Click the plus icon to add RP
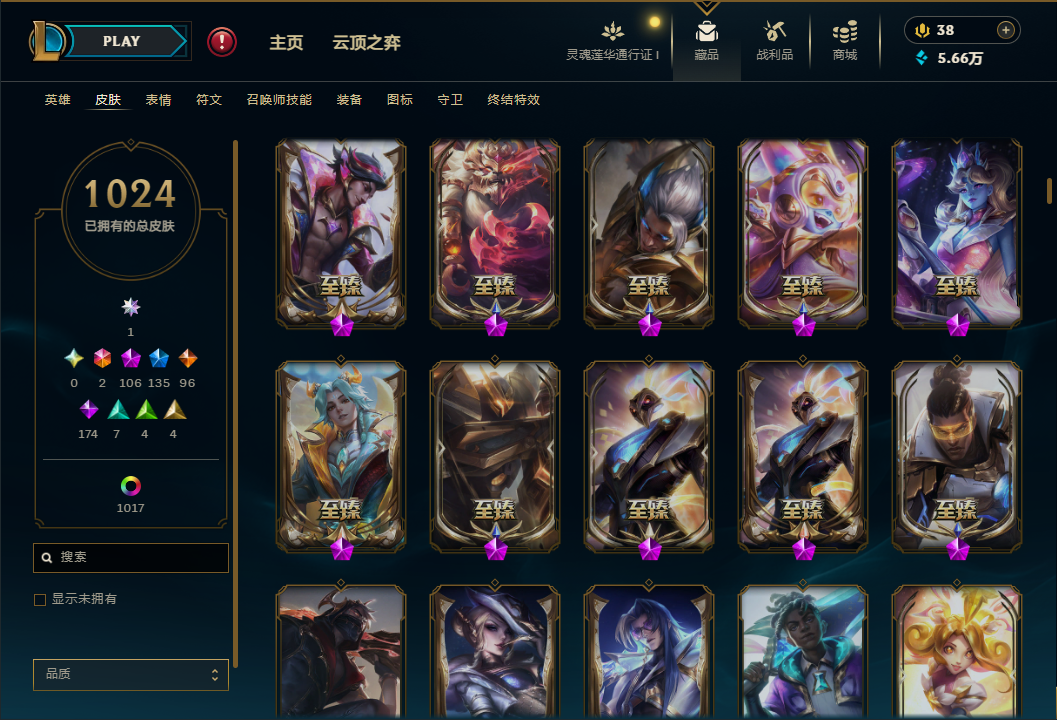1057x720 pixels. tap(1006, 30)
